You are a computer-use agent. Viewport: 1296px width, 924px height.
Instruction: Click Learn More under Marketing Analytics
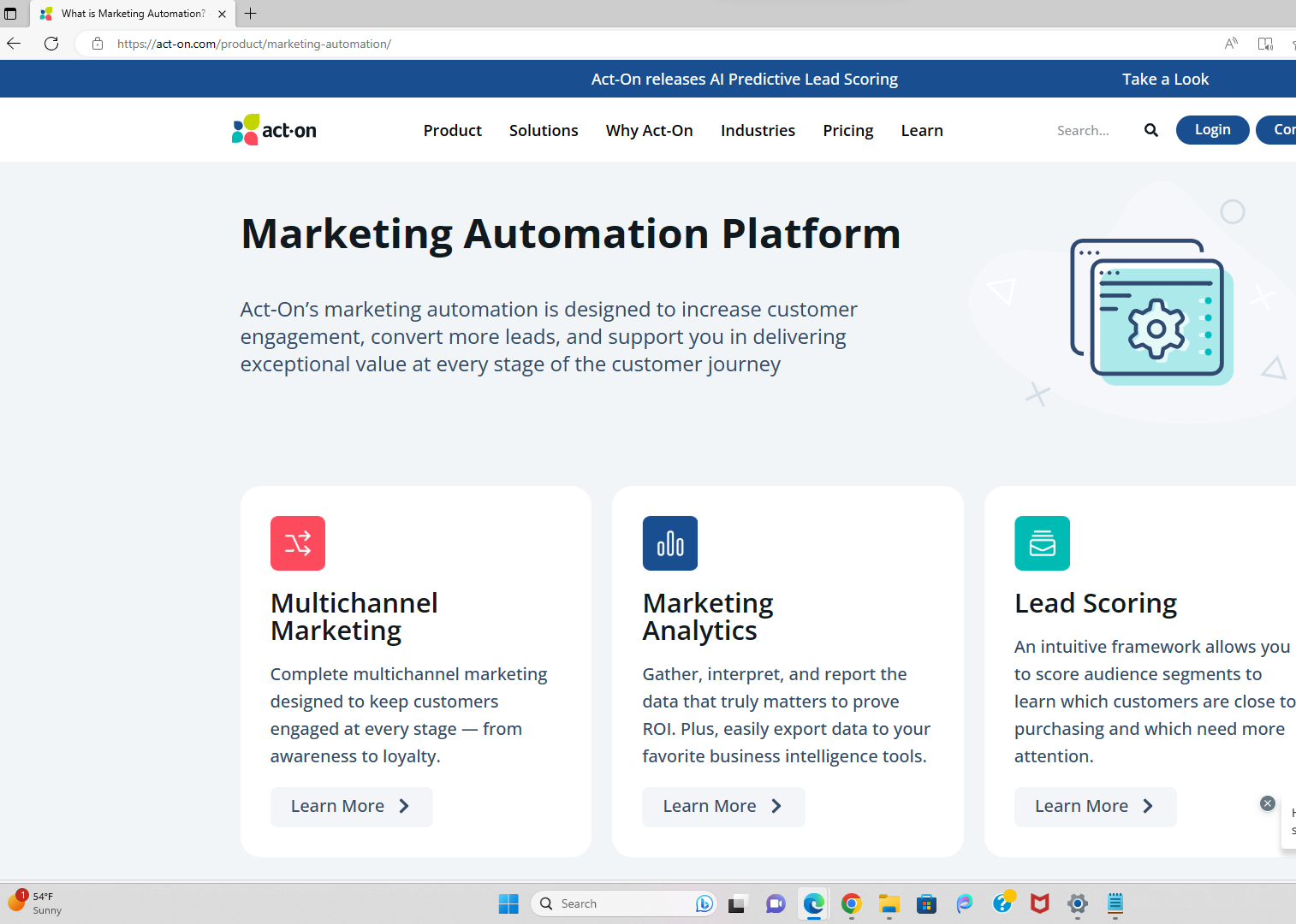pos(723,807)
